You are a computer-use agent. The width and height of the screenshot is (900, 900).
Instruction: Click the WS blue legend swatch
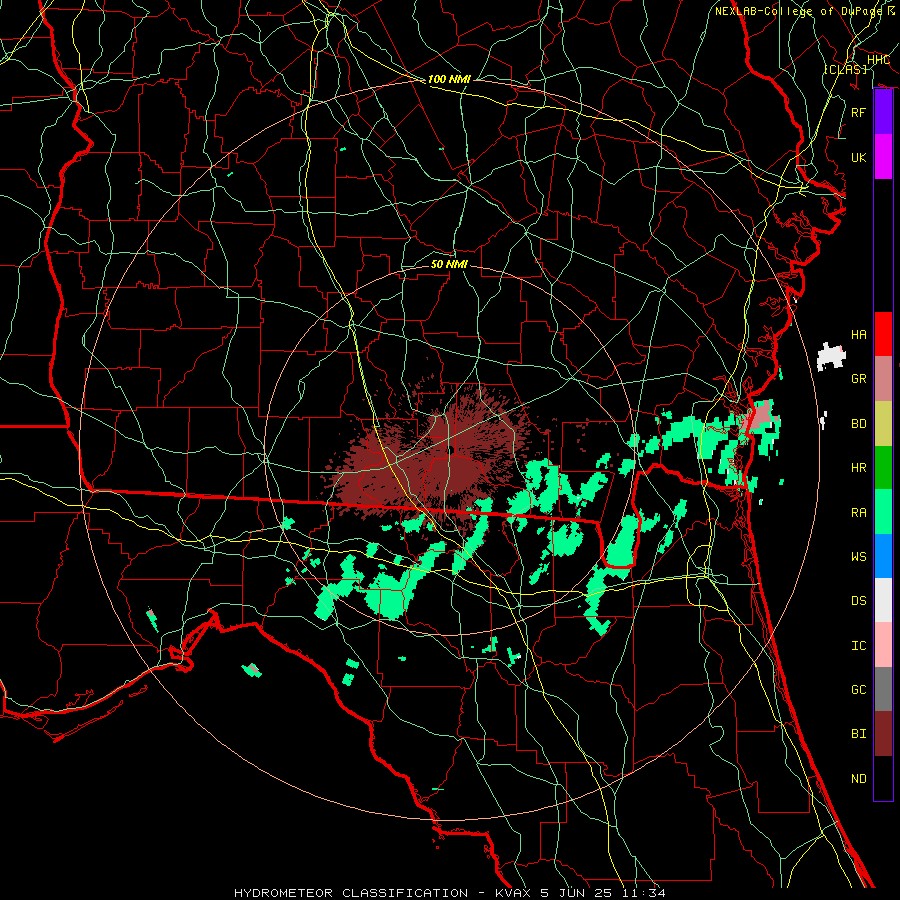(883, 556)
